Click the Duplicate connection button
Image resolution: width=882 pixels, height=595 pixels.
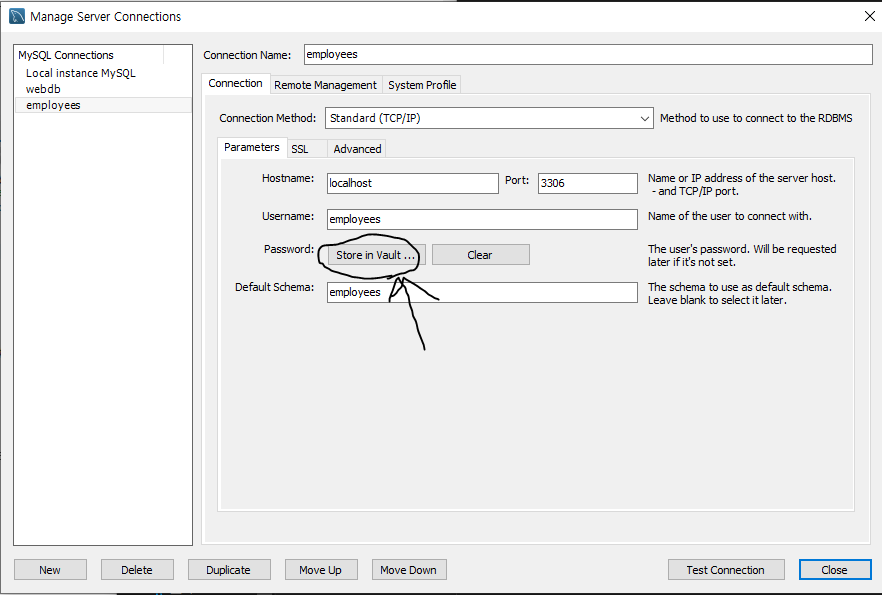coord(228,570)
